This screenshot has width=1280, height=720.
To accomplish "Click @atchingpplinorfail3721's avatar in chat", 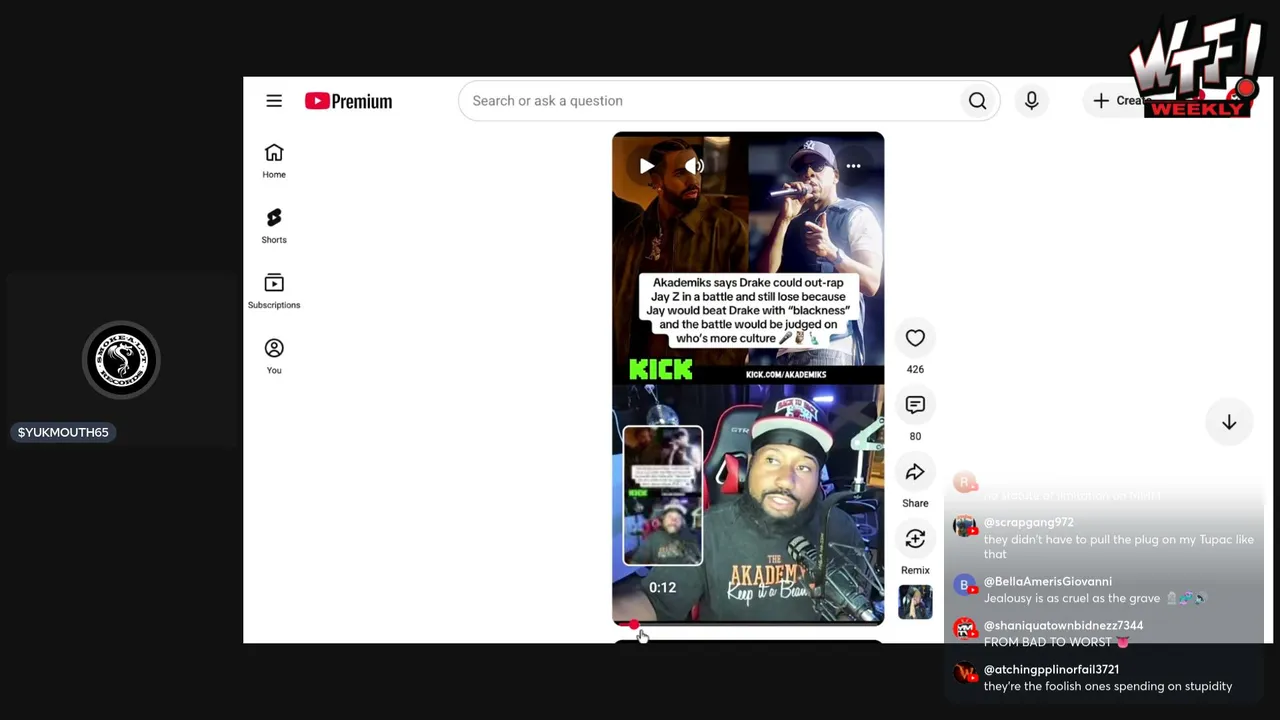I will tap(965, 673).
